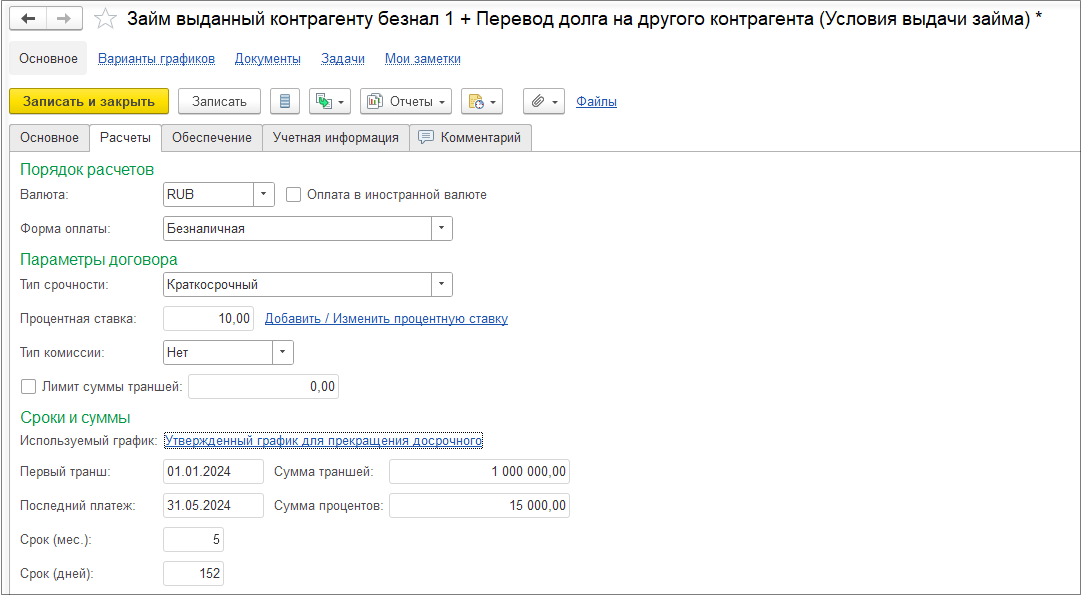
Task: Expand the Тип срочности dropdown
Action: tap(442, 284)
